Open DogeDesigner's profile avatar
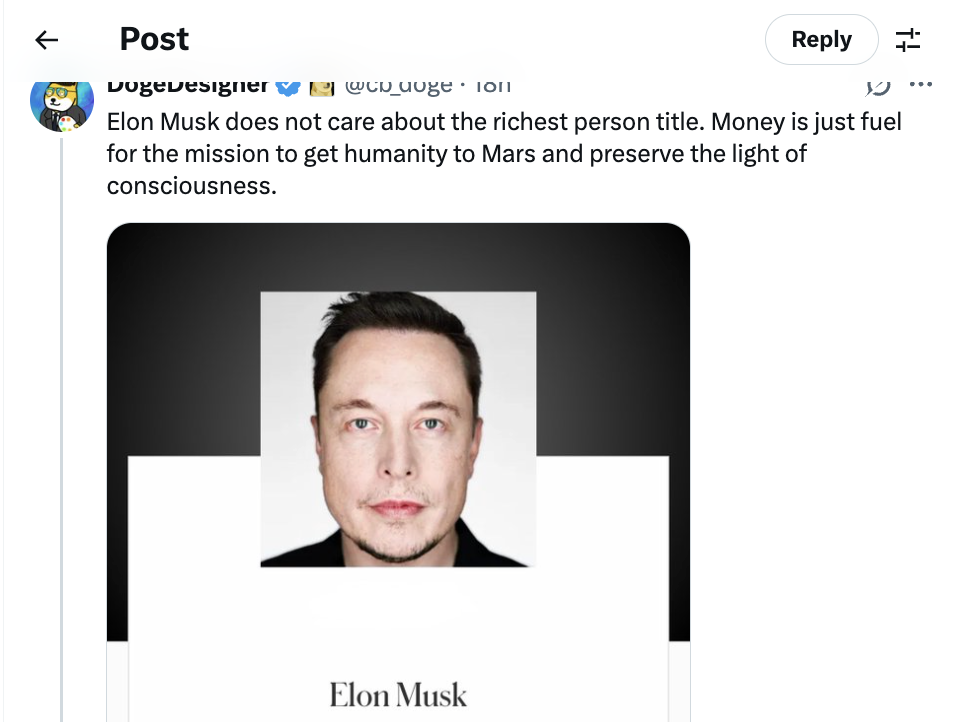This screenshot has width=962, height=722. (62, 103)
